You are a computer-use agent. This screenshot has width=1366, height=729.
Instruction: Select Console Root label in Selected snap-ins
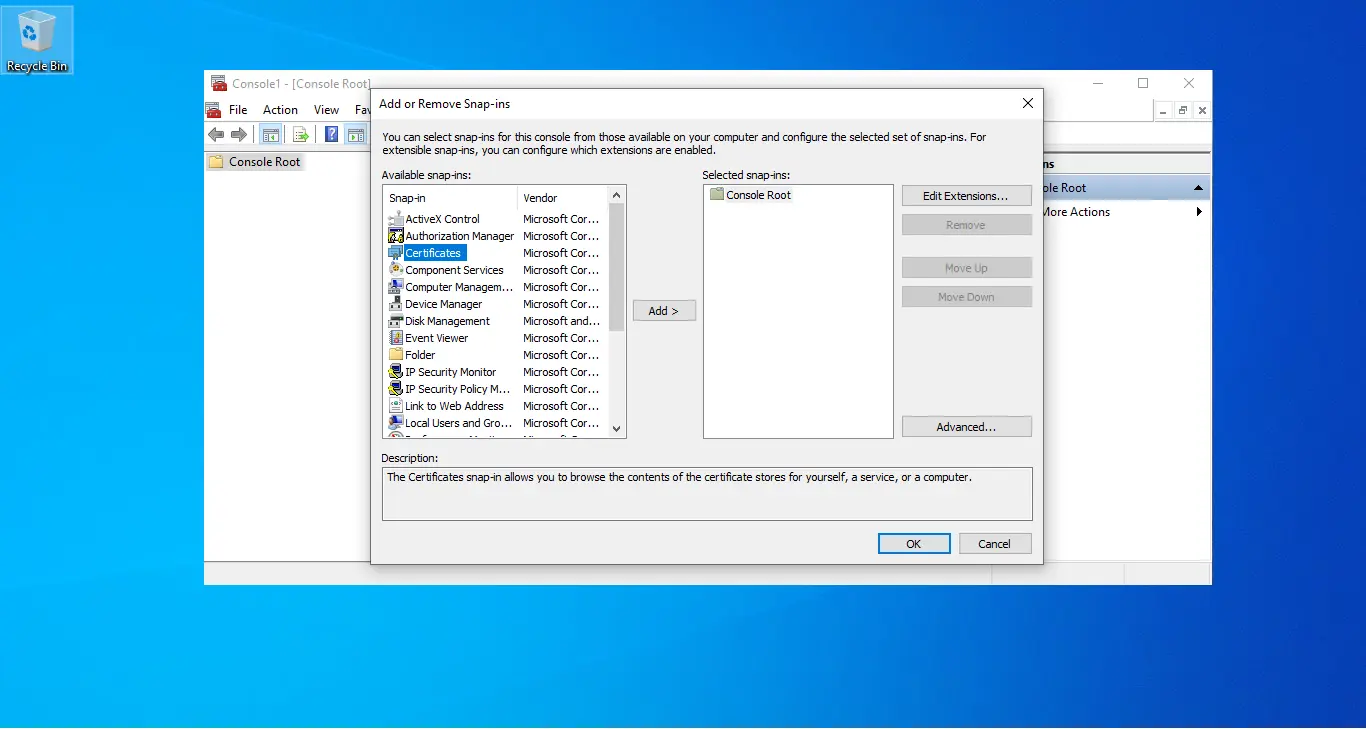[758, 195]
